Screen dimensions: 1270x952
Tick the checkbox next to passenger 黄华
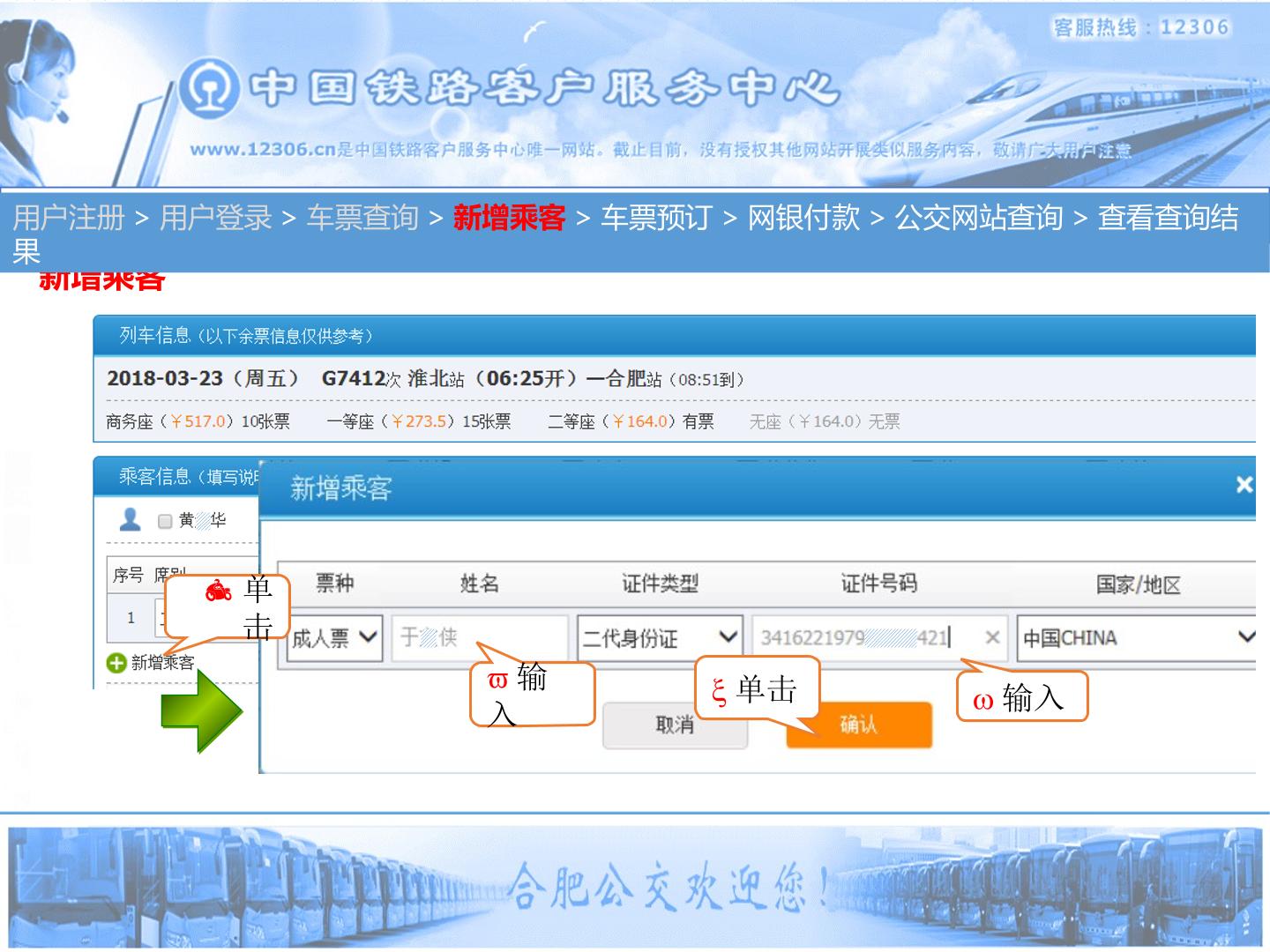(165, 521)
